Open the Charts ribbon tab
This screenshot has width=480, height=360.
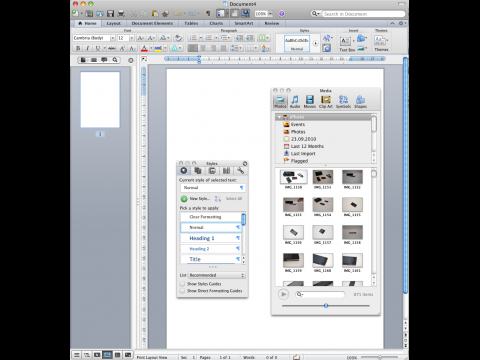tap(216, 23)
